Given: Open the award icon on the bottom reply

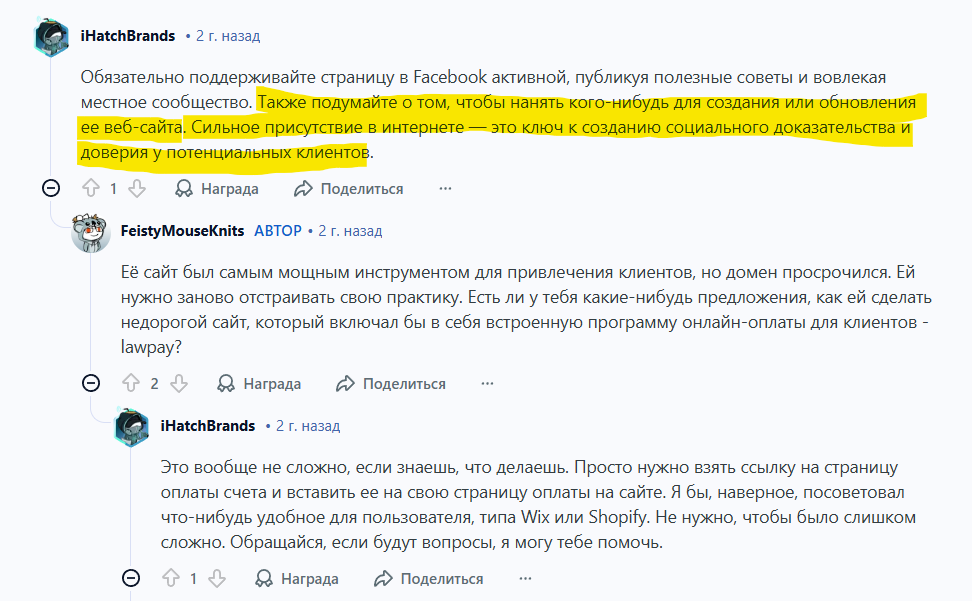Looking at the screenshot, I should (x=263, y=578).
